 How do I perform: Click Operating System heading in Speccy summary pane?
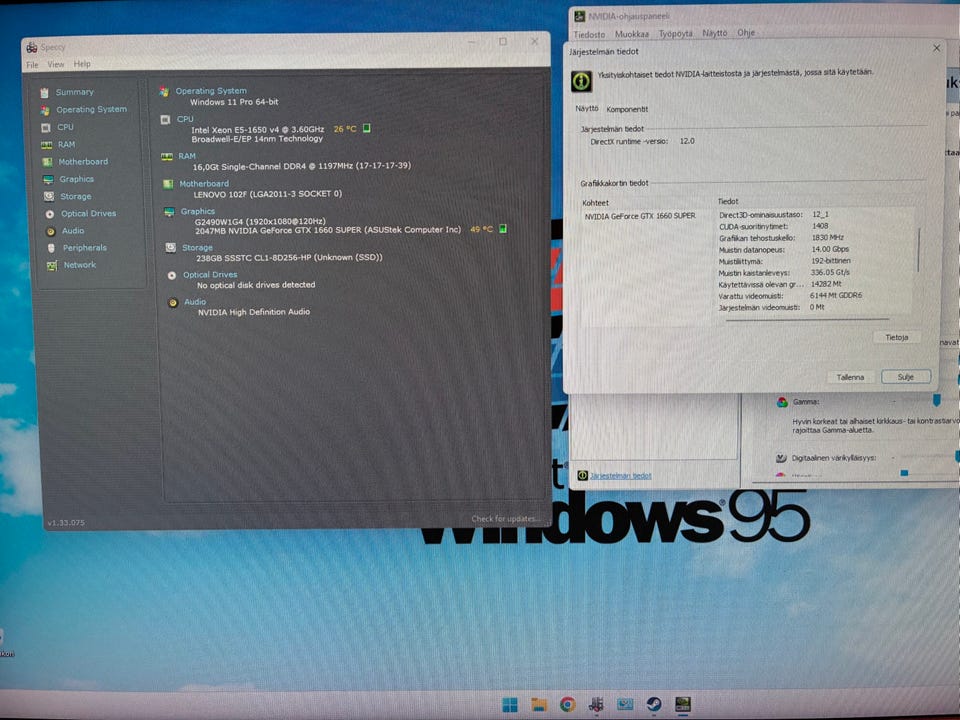[211, 91]
